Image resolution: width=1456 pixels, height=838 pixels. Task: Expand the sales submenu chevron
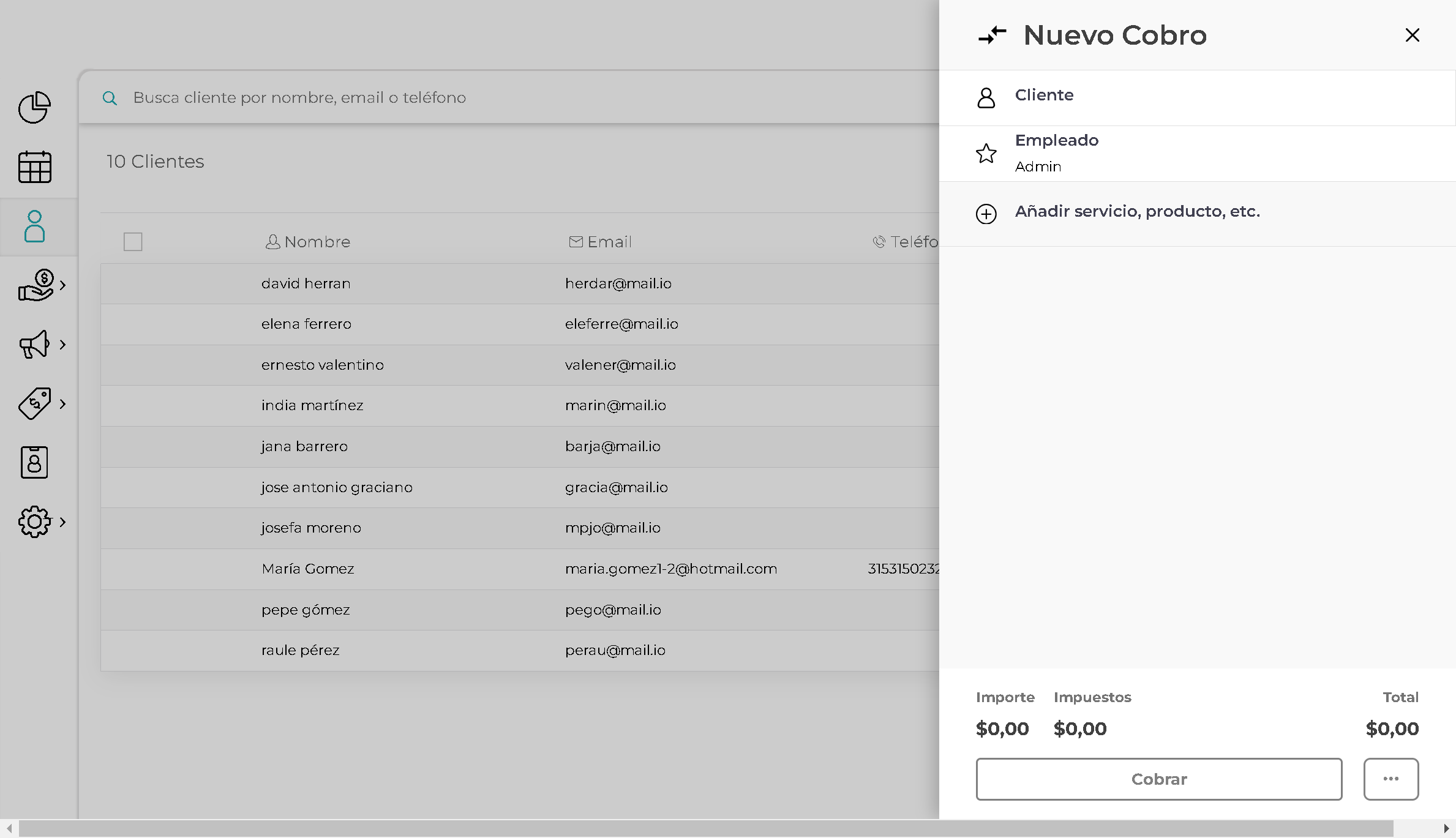[62, 285]
